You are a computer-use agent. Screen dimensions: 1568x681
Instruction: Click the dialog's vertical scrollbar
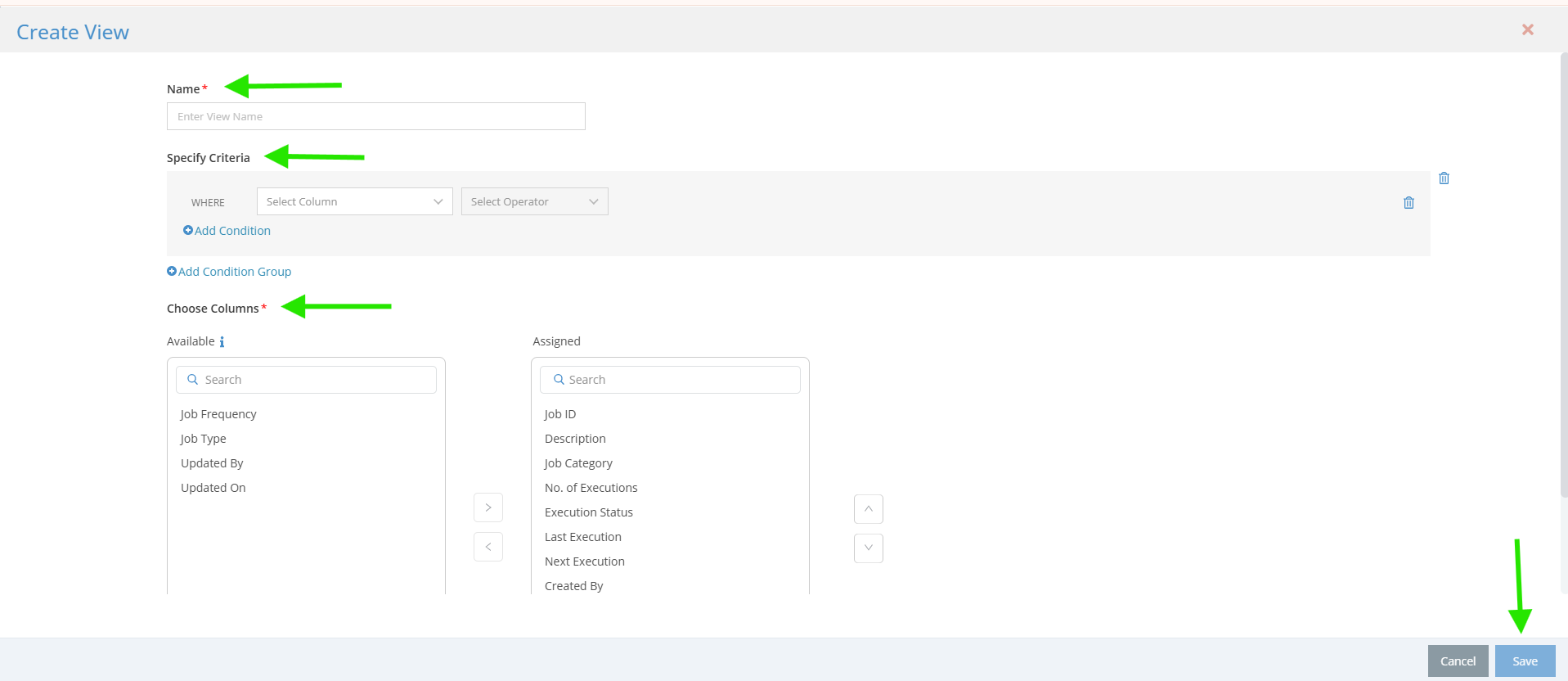[x=1564, y=274]
